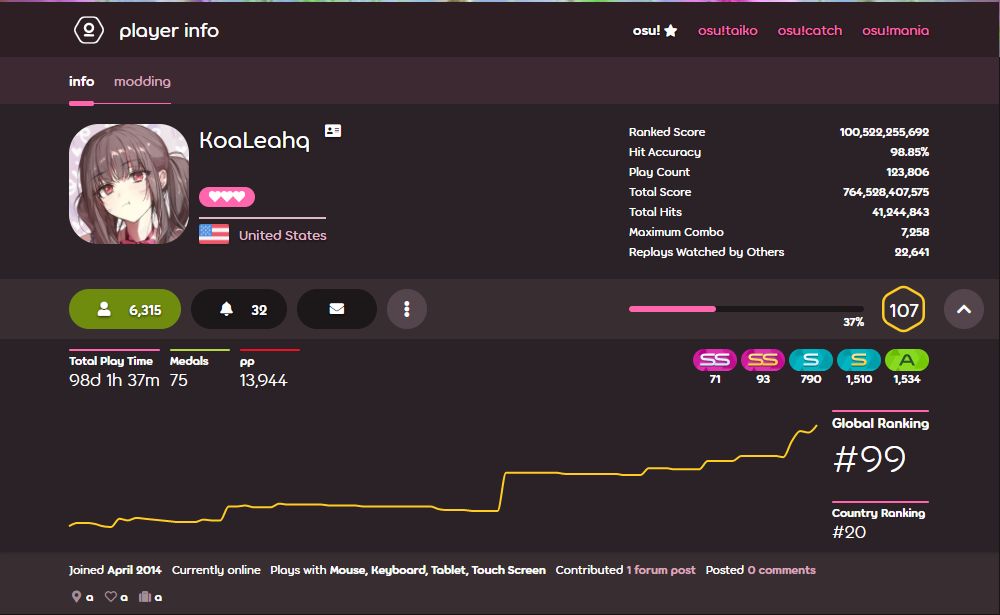Click the silver S grade badge
This screenshot has height=615, width=1000.
coord(811,360)
